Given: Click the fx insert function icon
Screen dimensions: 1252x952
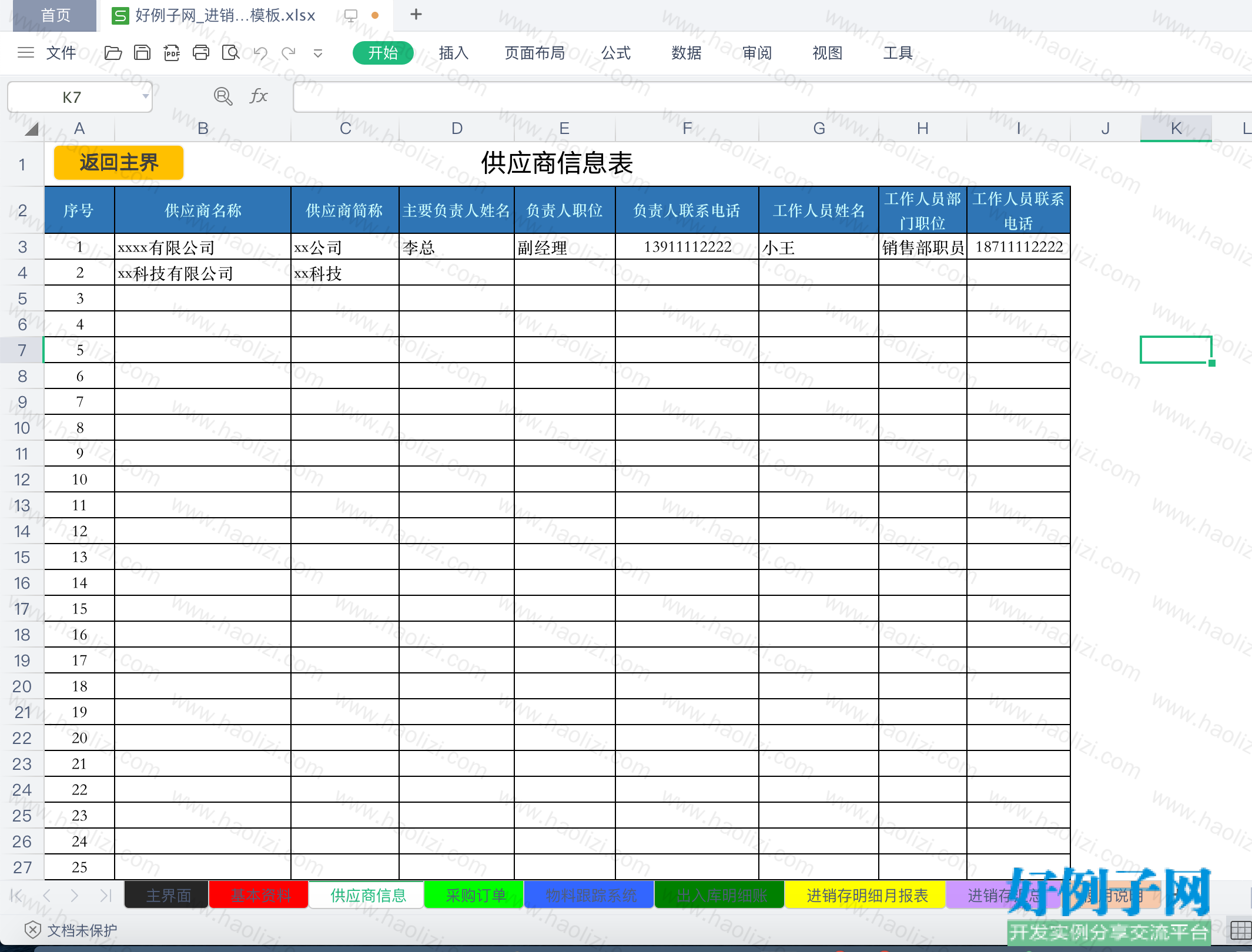Looking at the screenshot, I should (259, 96).
